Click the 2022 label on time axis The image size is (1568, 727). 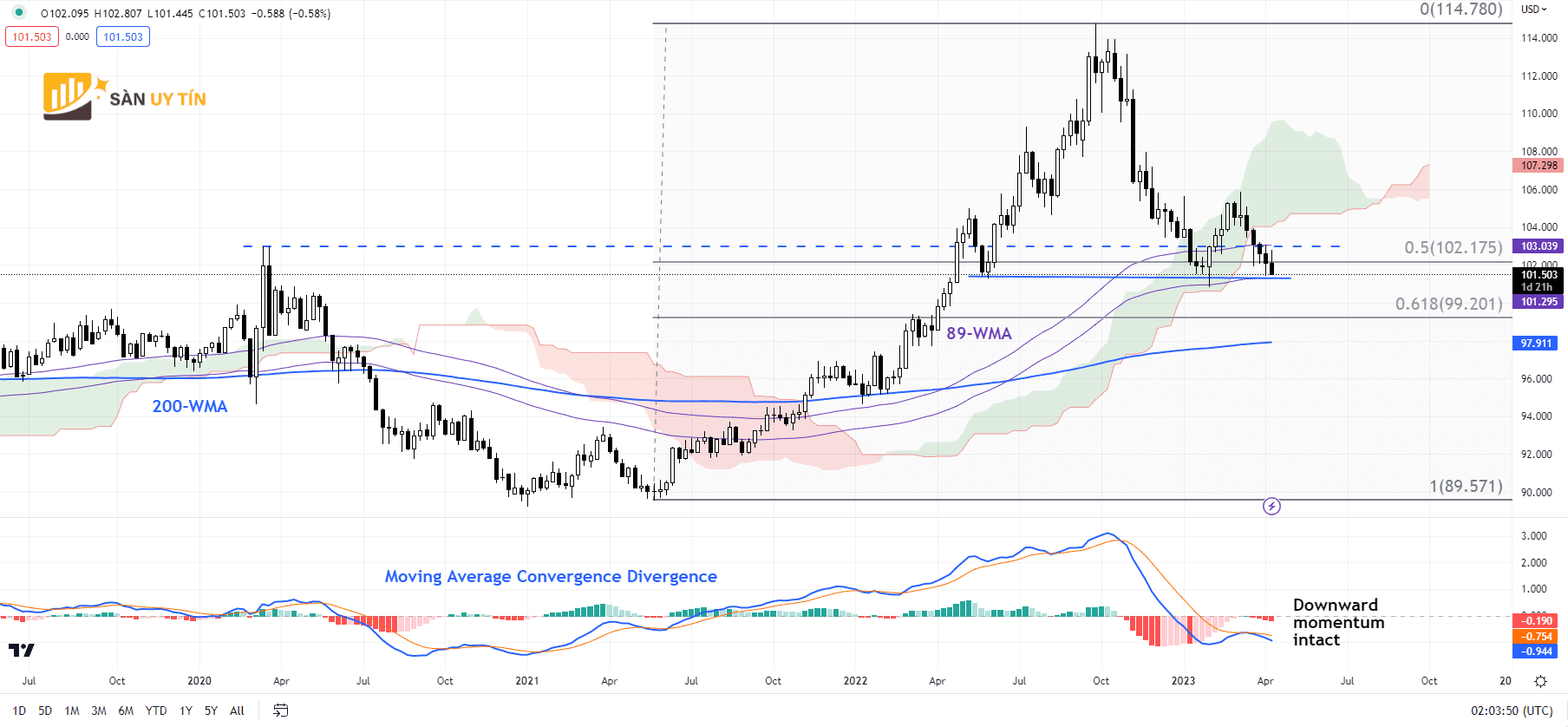click(855, 681)
